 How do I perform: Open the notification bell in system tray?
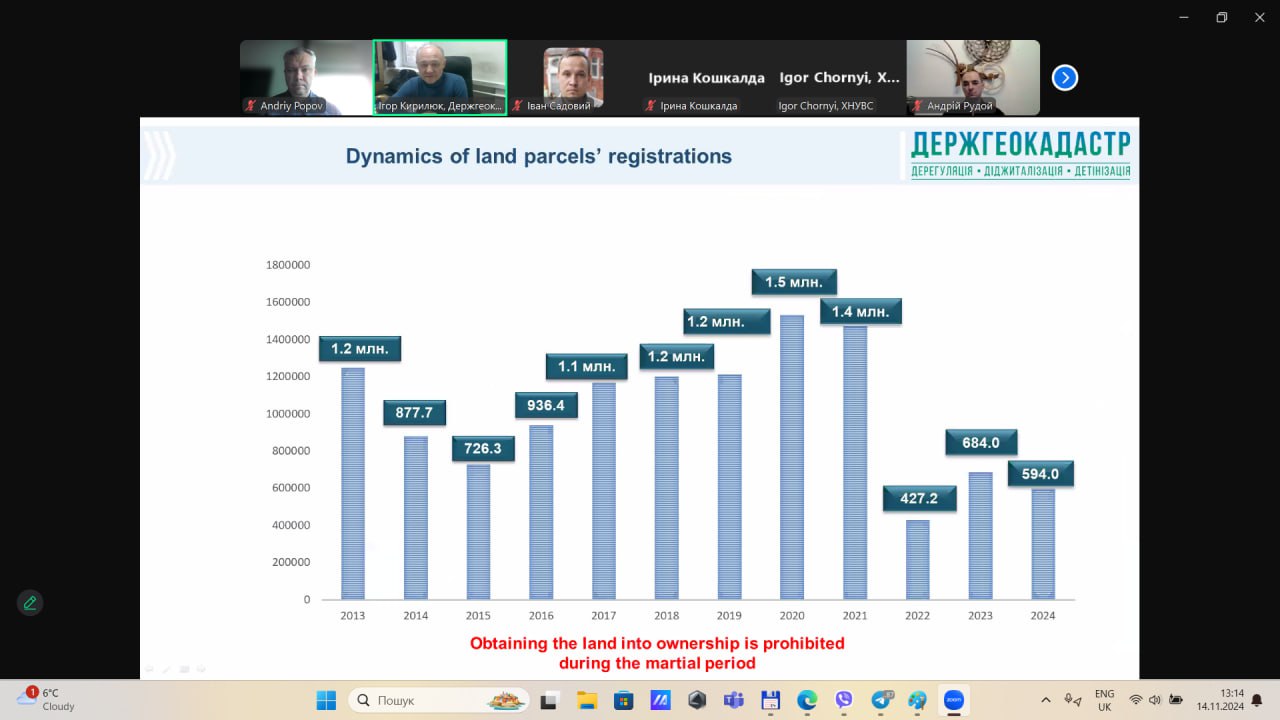1257,700
